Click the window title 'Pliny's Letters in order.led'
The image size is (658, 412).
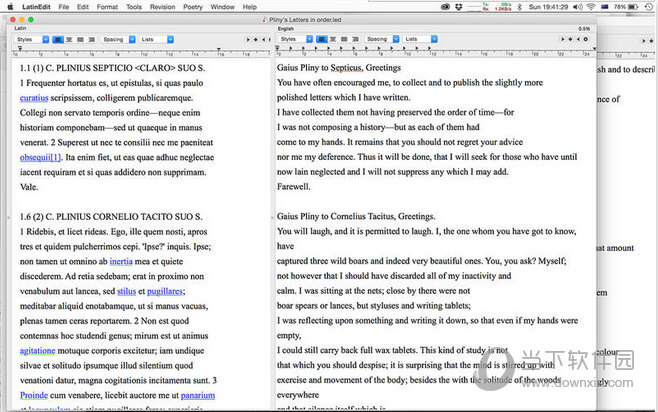[x=305, y=20]
